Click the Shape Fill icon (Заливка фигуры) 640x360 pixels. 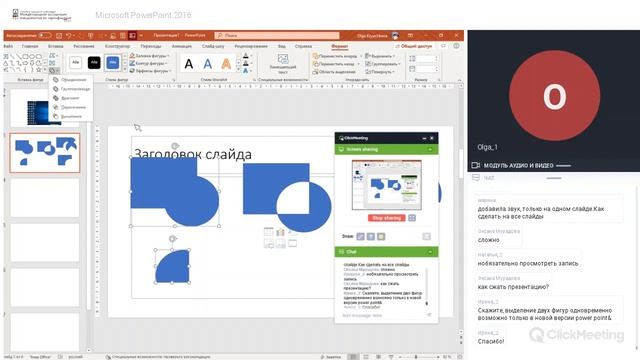point(132,56)
